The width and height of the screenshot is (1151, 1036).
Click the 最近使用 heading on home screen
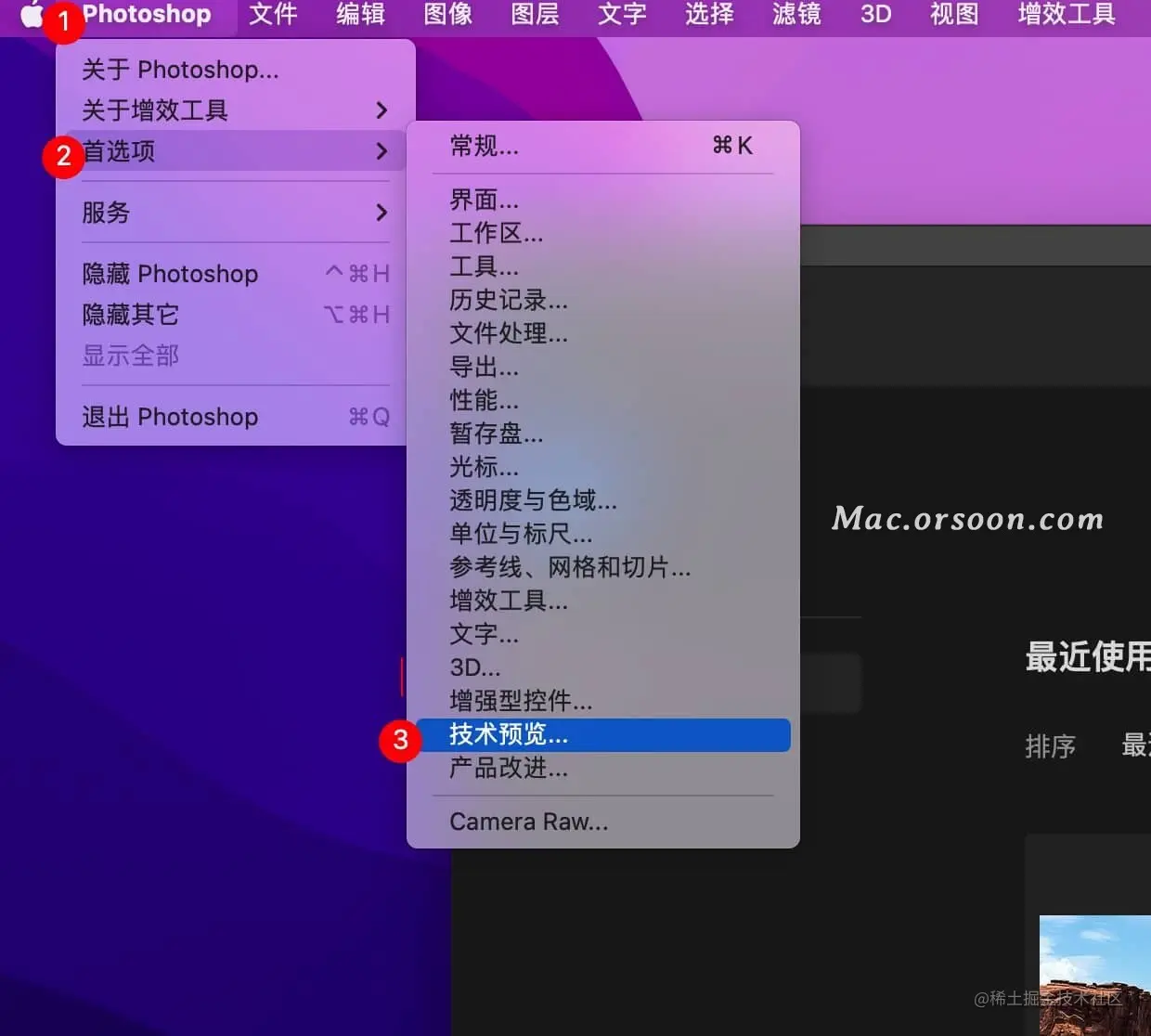point(1088,657)
